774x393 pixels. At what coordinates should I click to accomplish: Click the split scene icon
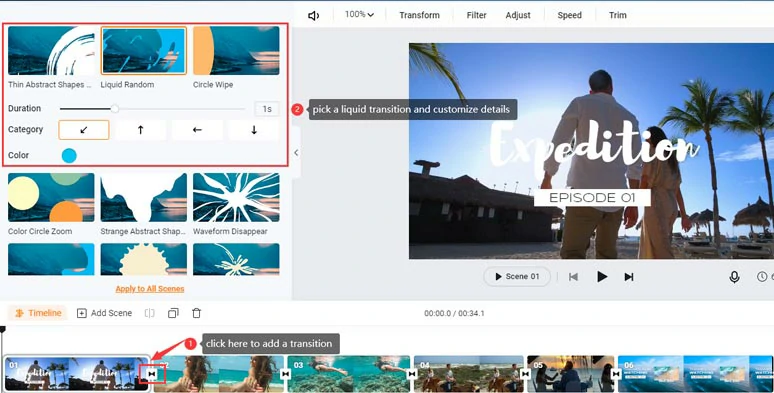(150, 313)
